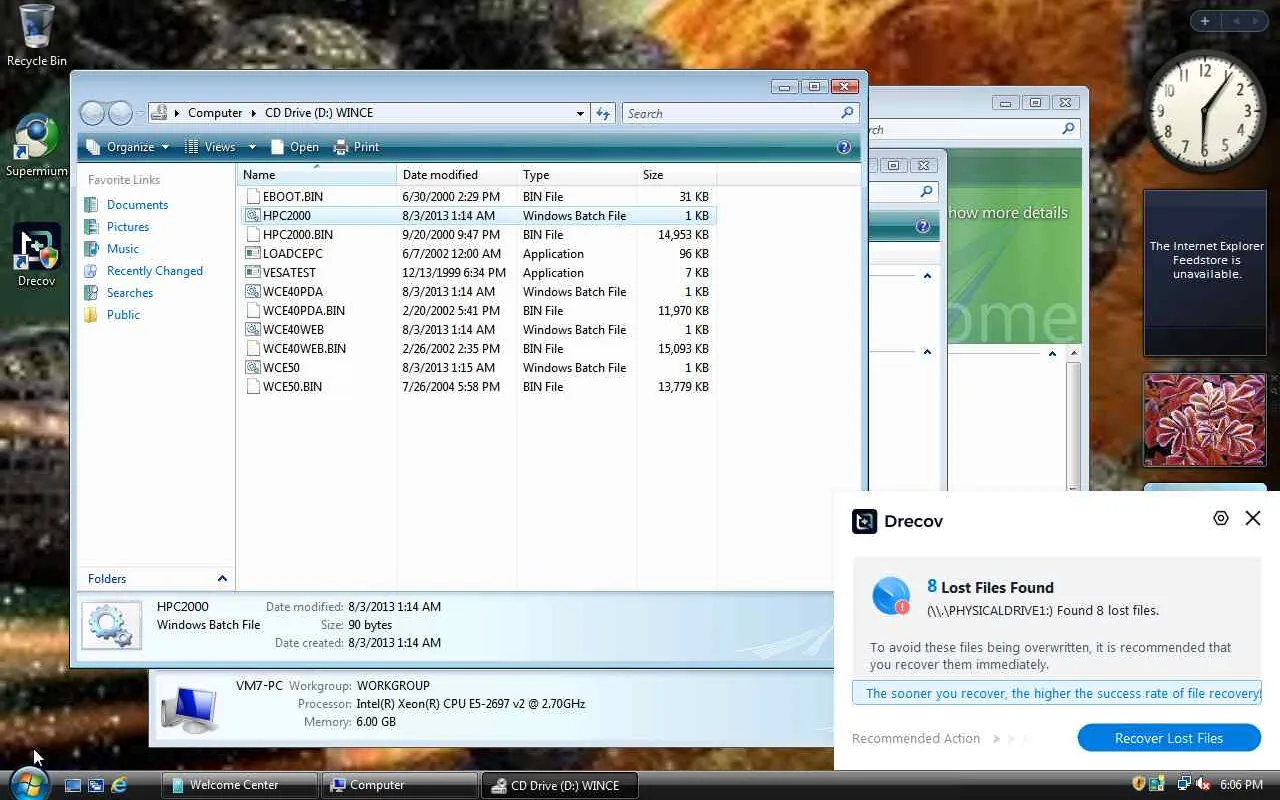Collapse second section chevron in Welcome Center

[x=927, y=351]
